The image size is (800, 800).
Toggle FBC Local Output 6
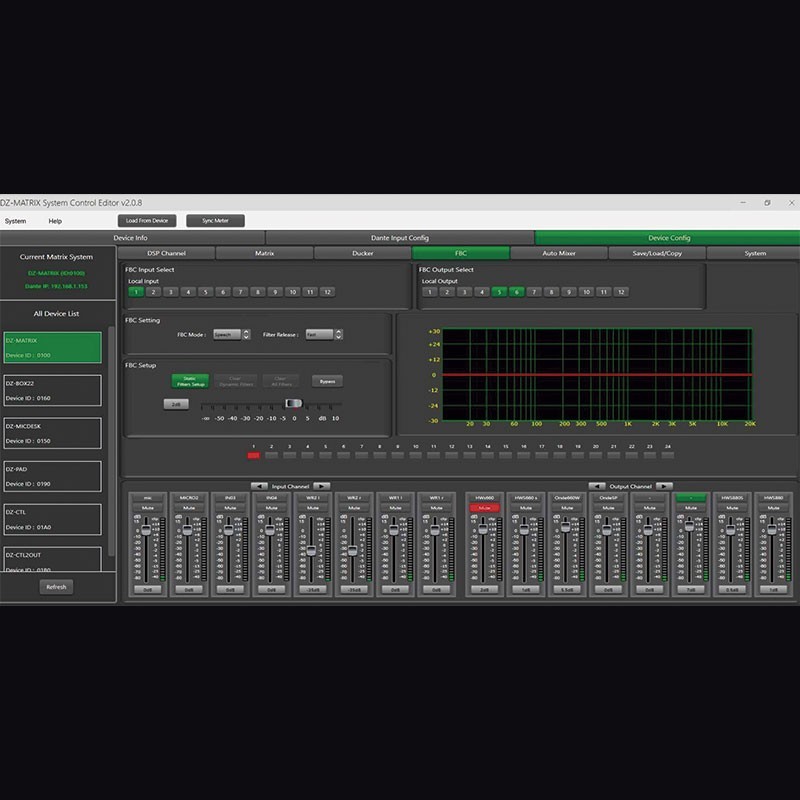(x=516, y=292)
